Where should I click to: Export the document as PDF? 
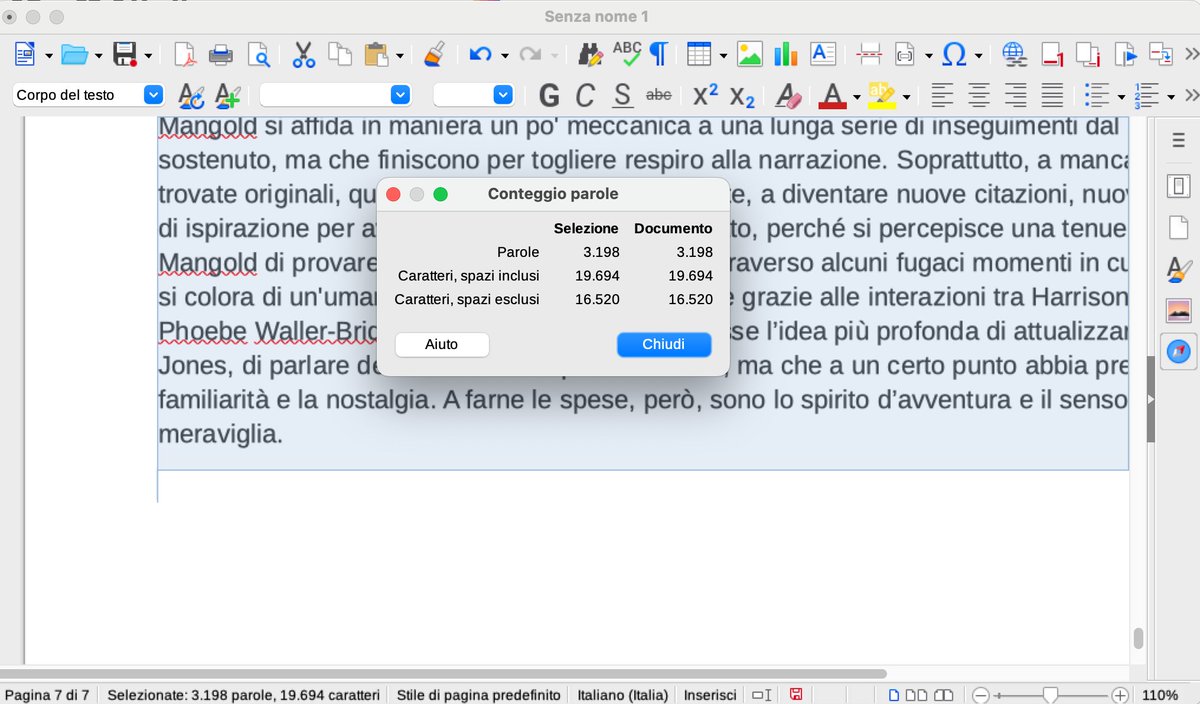pos(184,53)
